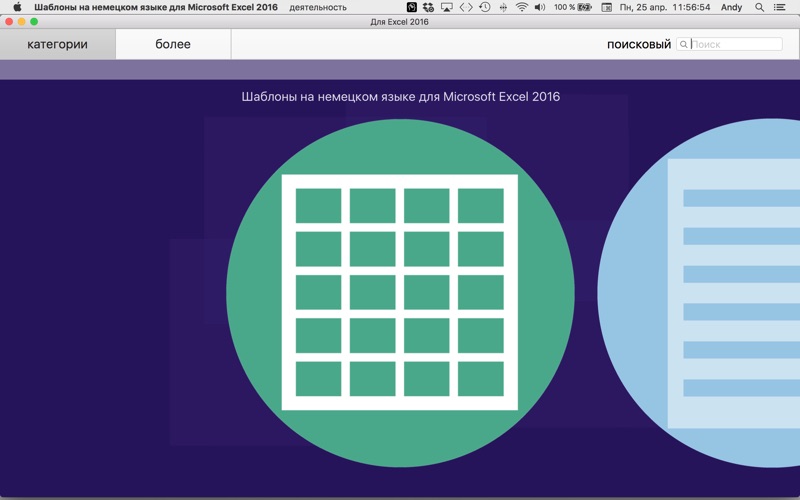Open the volume speaker menu
The height and width of the screenshot is (500, 800).
pyautogui.click(x=540, y=7)
